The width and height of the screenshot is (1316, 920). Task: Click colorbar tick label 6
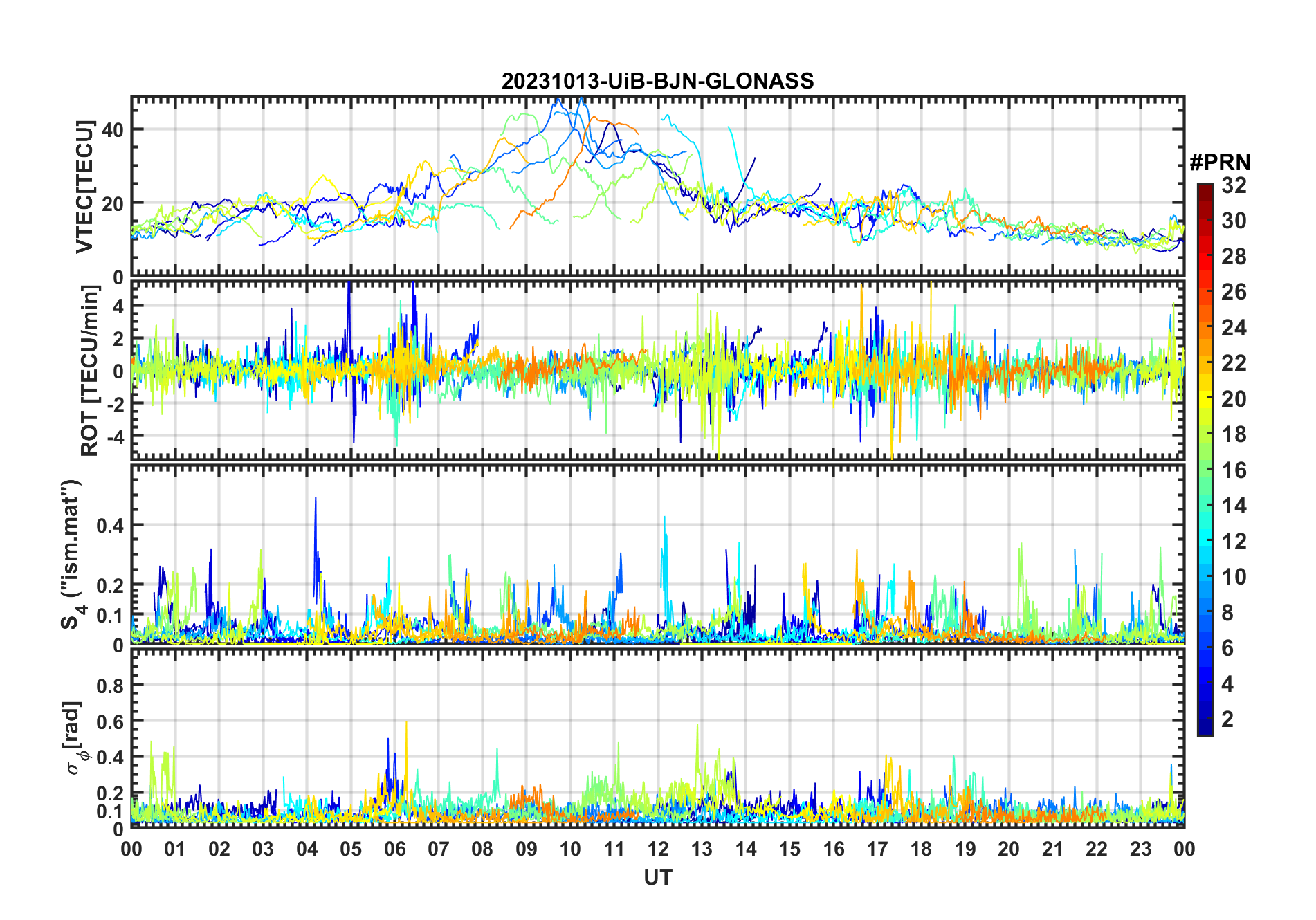click(1227, 648)
